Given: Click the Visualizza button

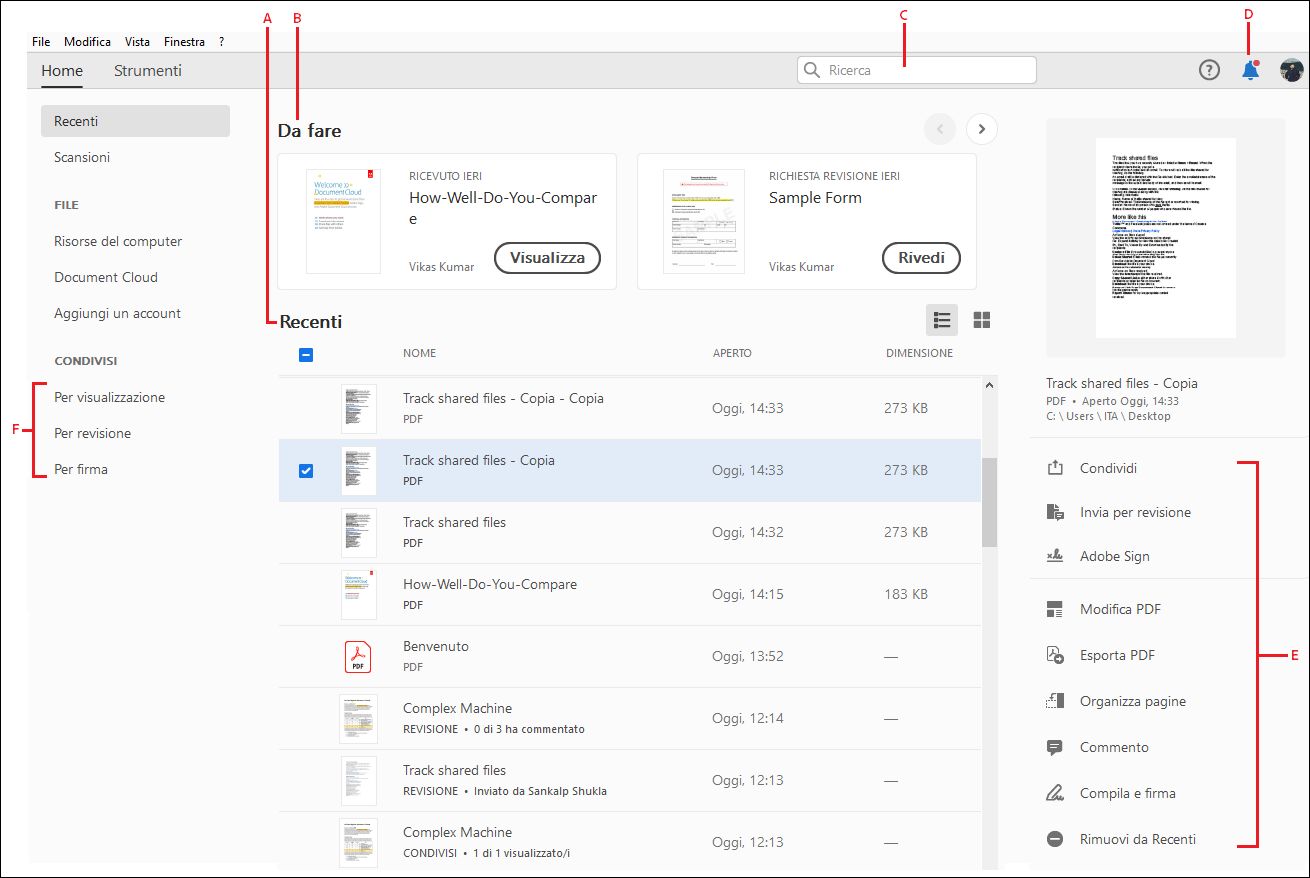Looking at the screenshot, I should pyautogui.click(x=547, y=257).
